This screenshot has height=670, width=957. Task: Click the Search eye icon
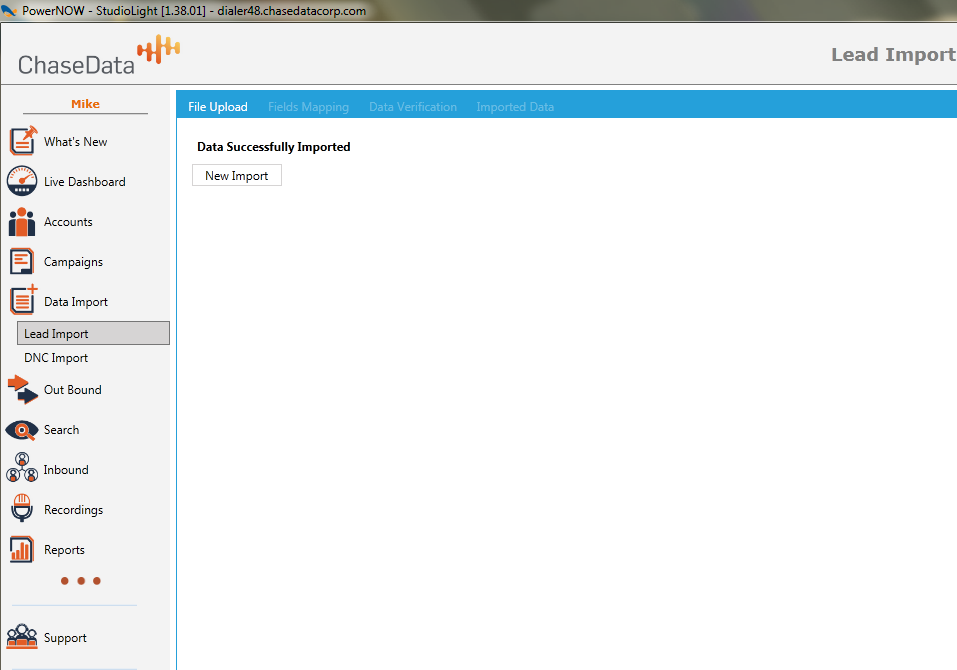[x=22, y=430]
